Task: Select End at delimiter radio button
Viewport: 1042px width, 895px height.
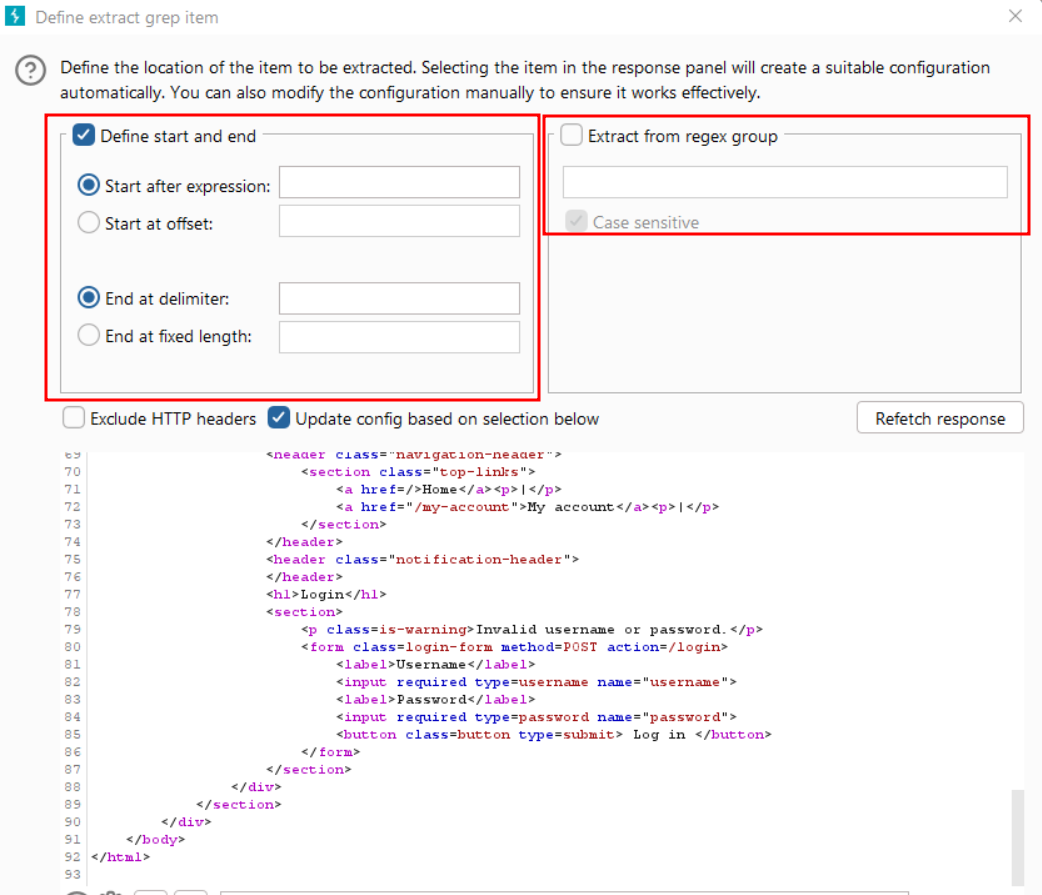Action: (x=88, y=298)
